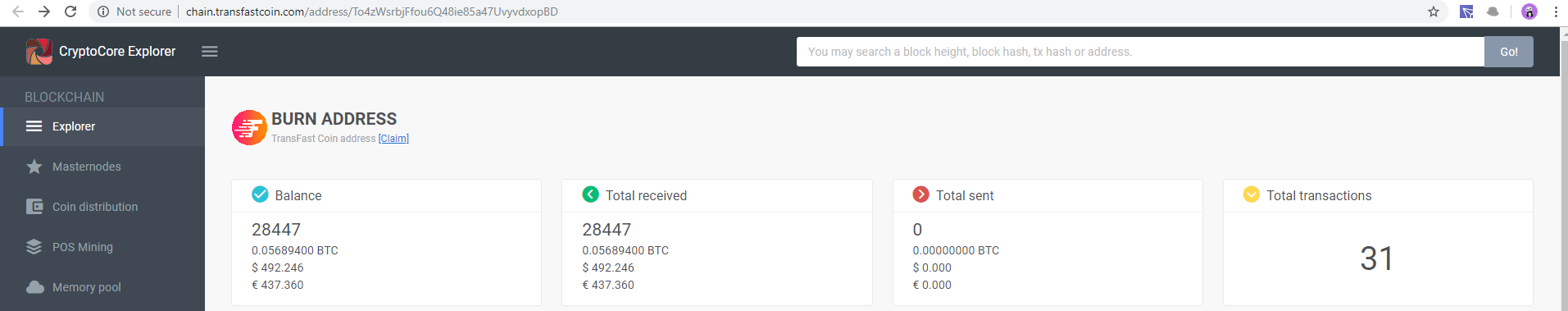
Task: Follow the Claim address link
Action: coord(393,139)
